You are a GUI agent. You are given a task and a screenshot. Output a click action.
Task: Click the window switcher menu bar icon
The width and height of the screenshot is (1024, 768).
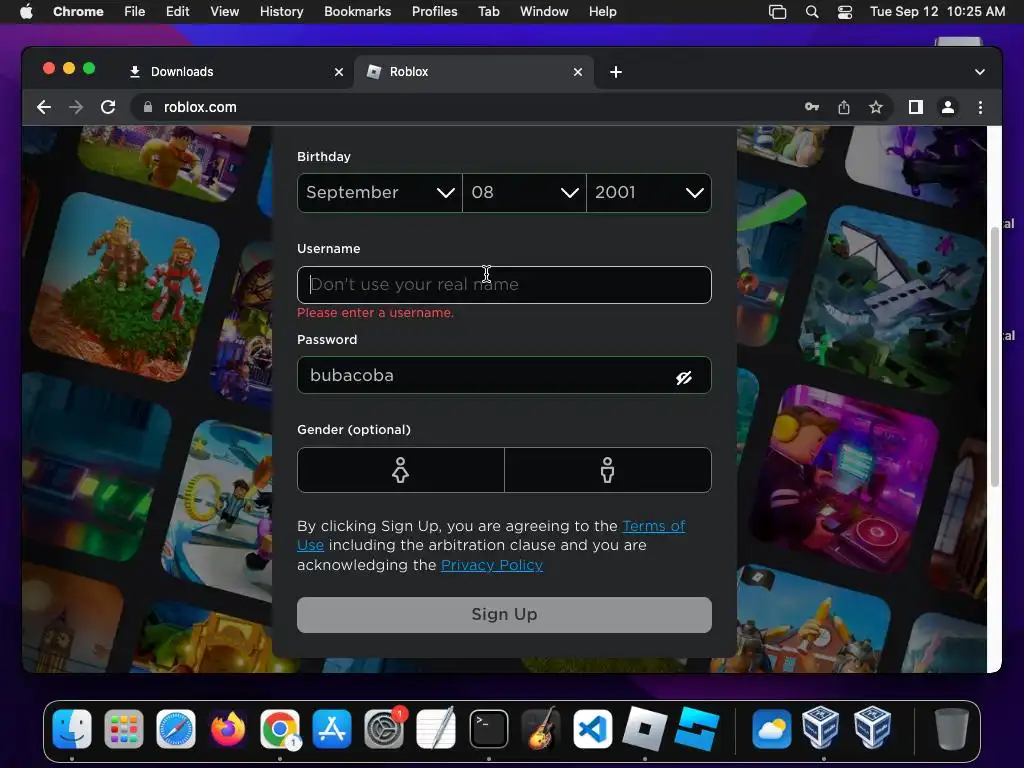777,12
